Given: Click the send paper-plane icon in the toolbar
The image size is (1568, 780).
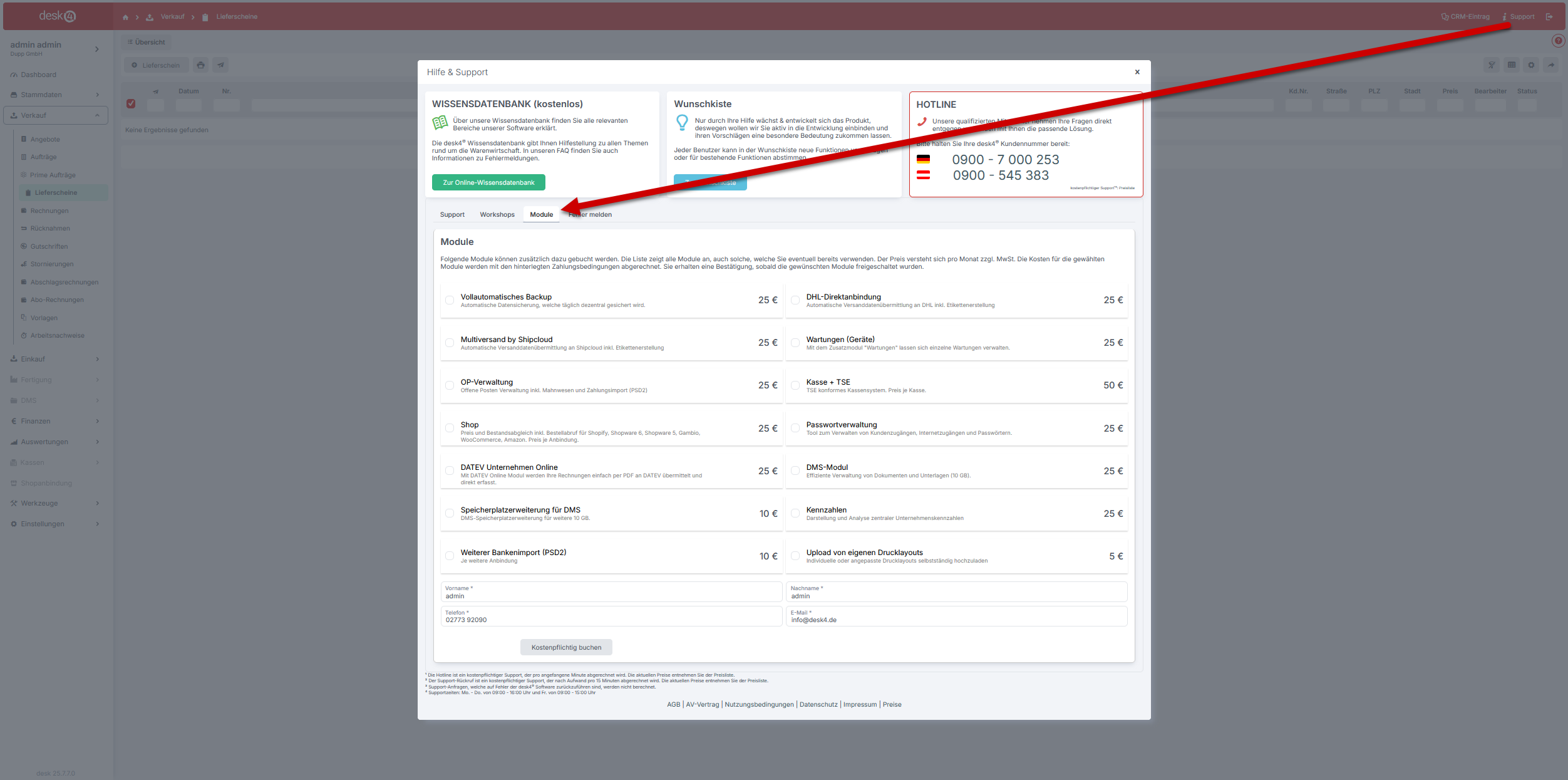Looking at the screenshot, I should point(220,65).
